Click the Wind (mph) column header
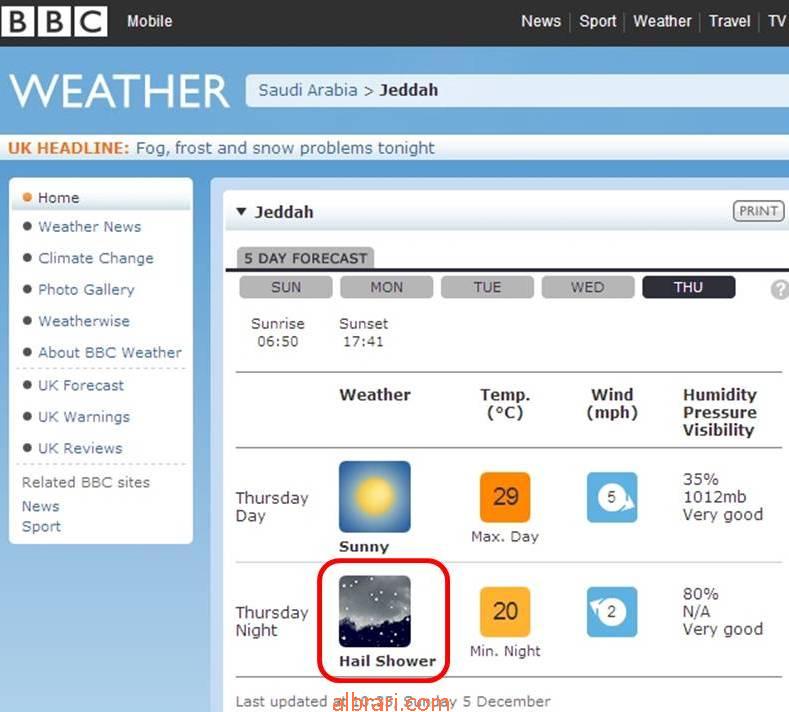Viewport: 789px width, 712px height. click(x=612, y=404)
